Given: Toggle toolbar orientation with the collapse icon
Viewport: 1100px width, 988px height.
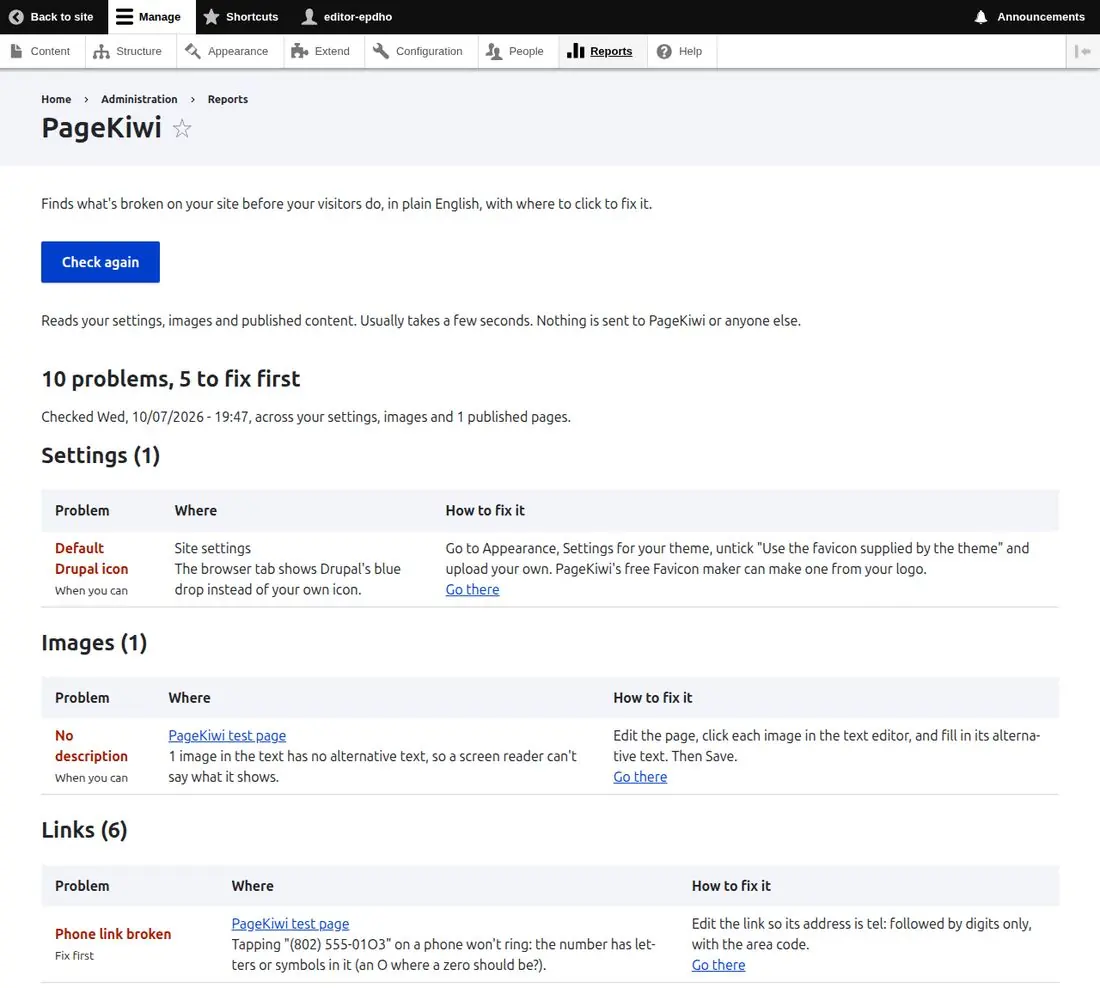Looking at the screenshot, I should (x=1082, y=51).
